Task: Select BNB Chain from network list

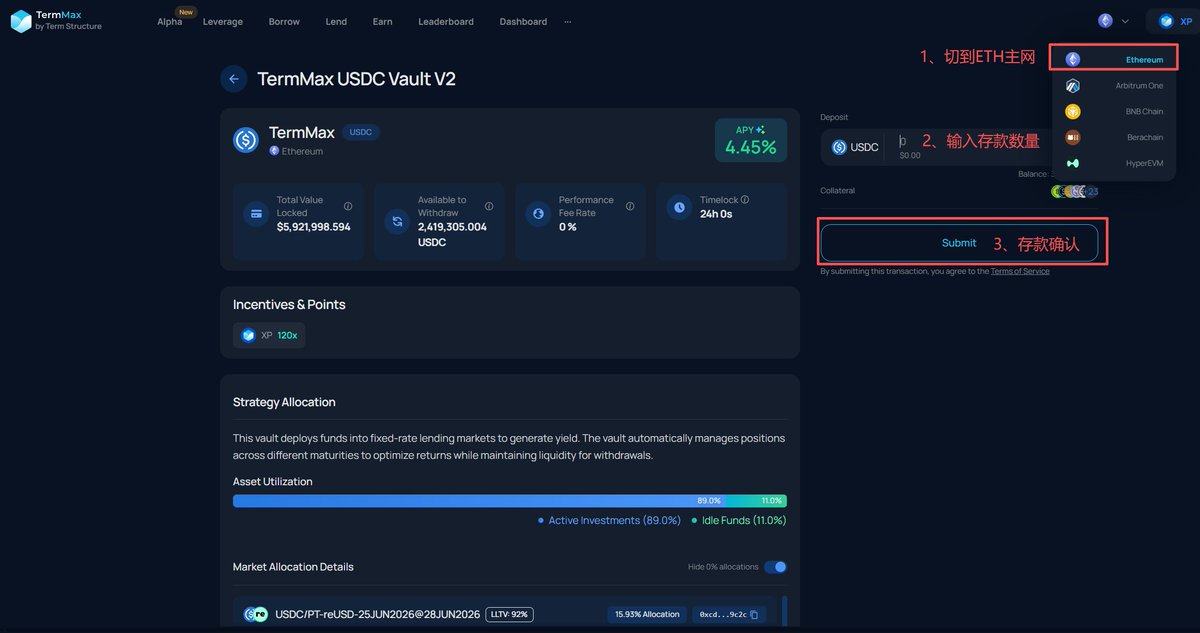Action: pyautogui.click(x=1114, y=112)
